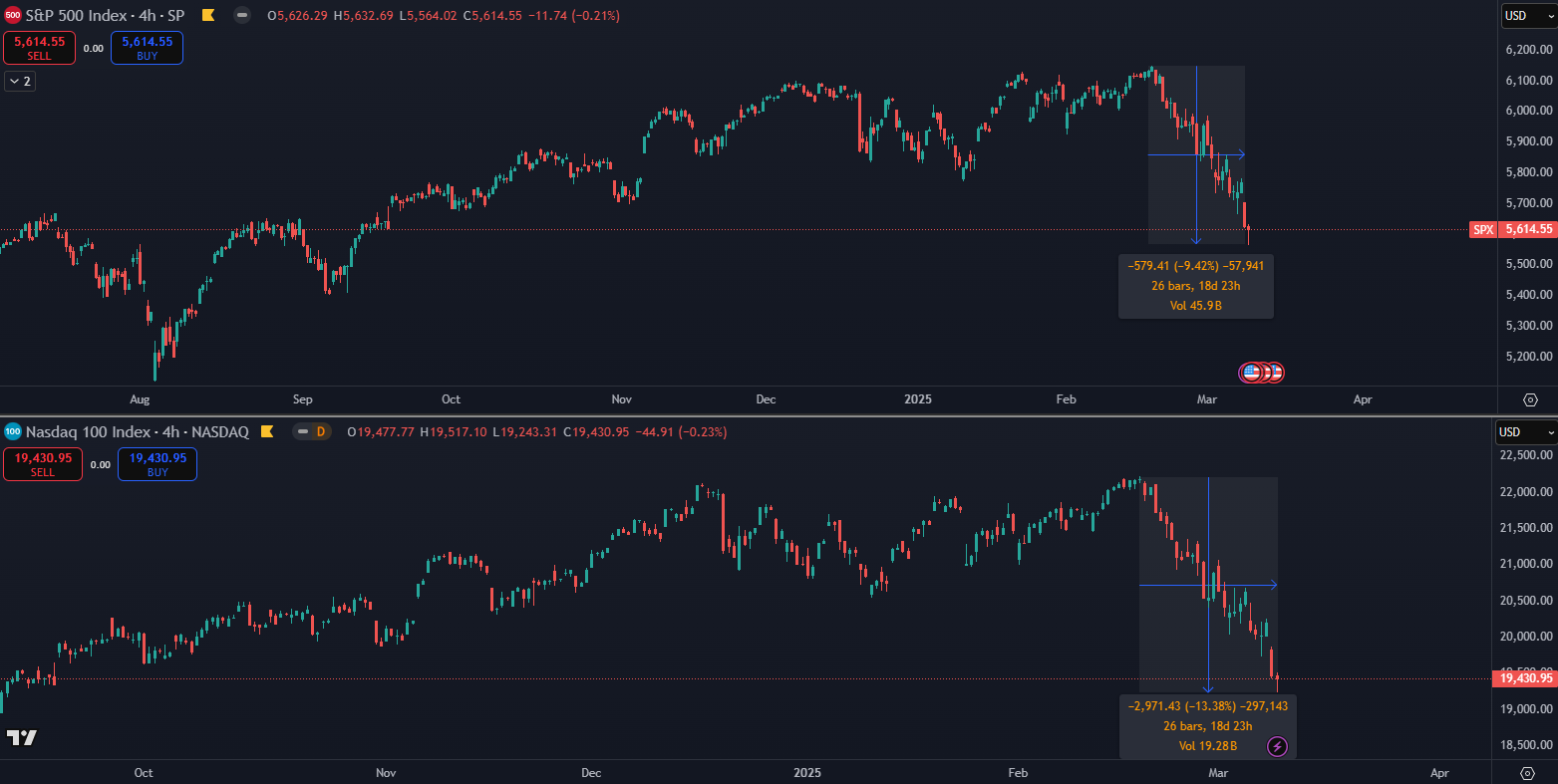Expand the collapsed indicators legend showing 2

tap(20, 82)
